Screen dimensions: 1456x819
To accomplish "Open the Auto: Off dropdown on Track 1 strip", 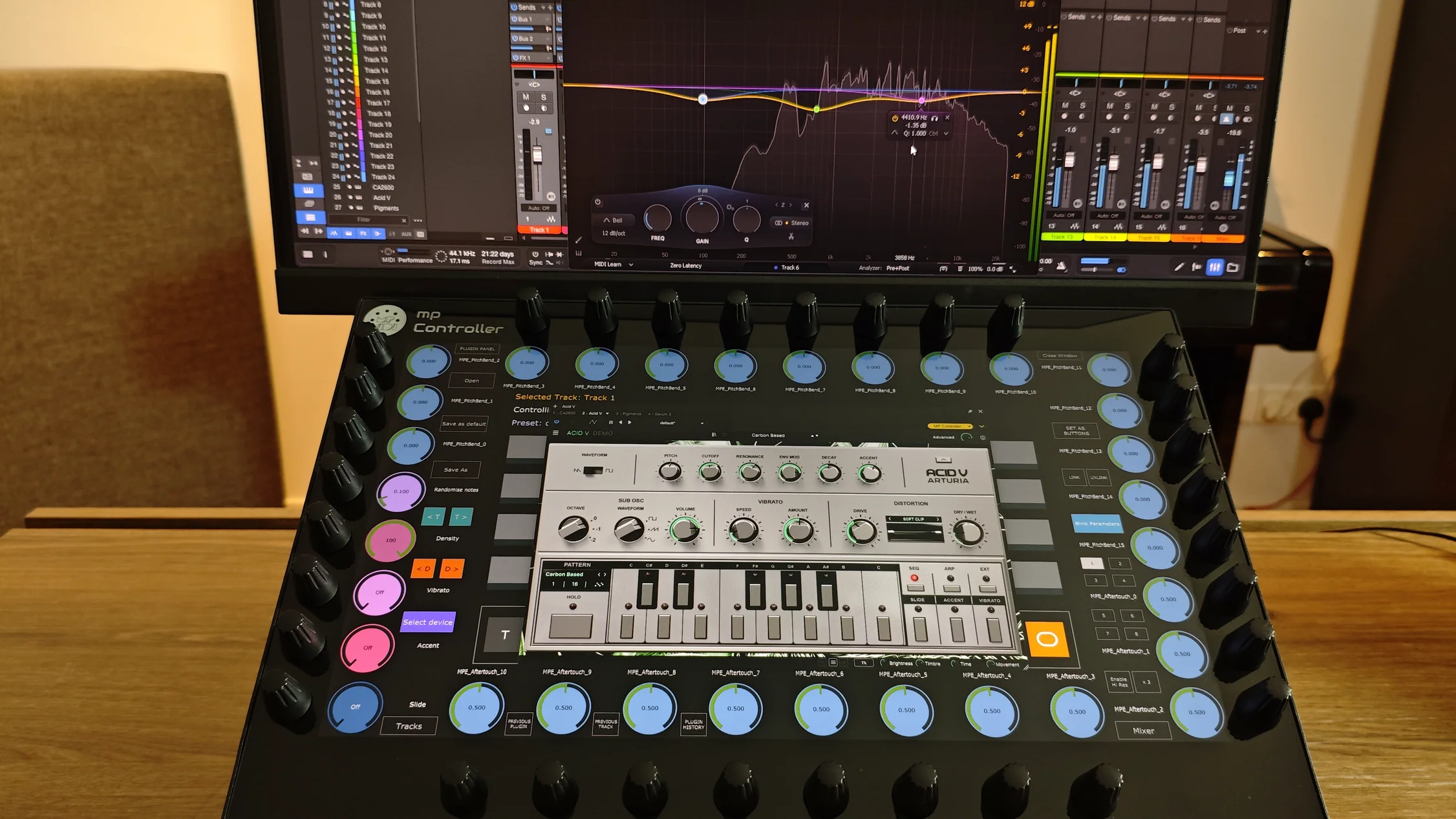I will [539, 208].
